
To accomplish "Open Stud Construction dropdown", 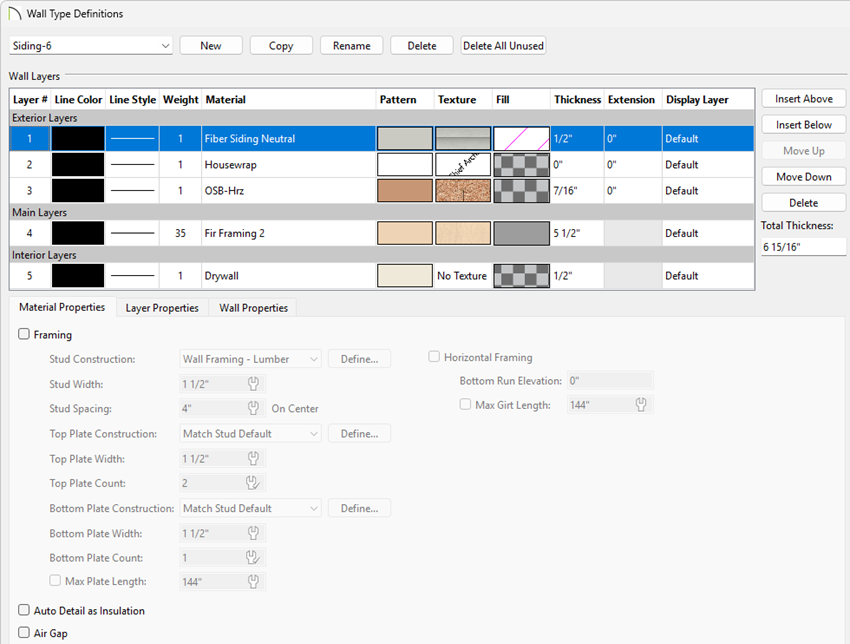I will 250,359.
